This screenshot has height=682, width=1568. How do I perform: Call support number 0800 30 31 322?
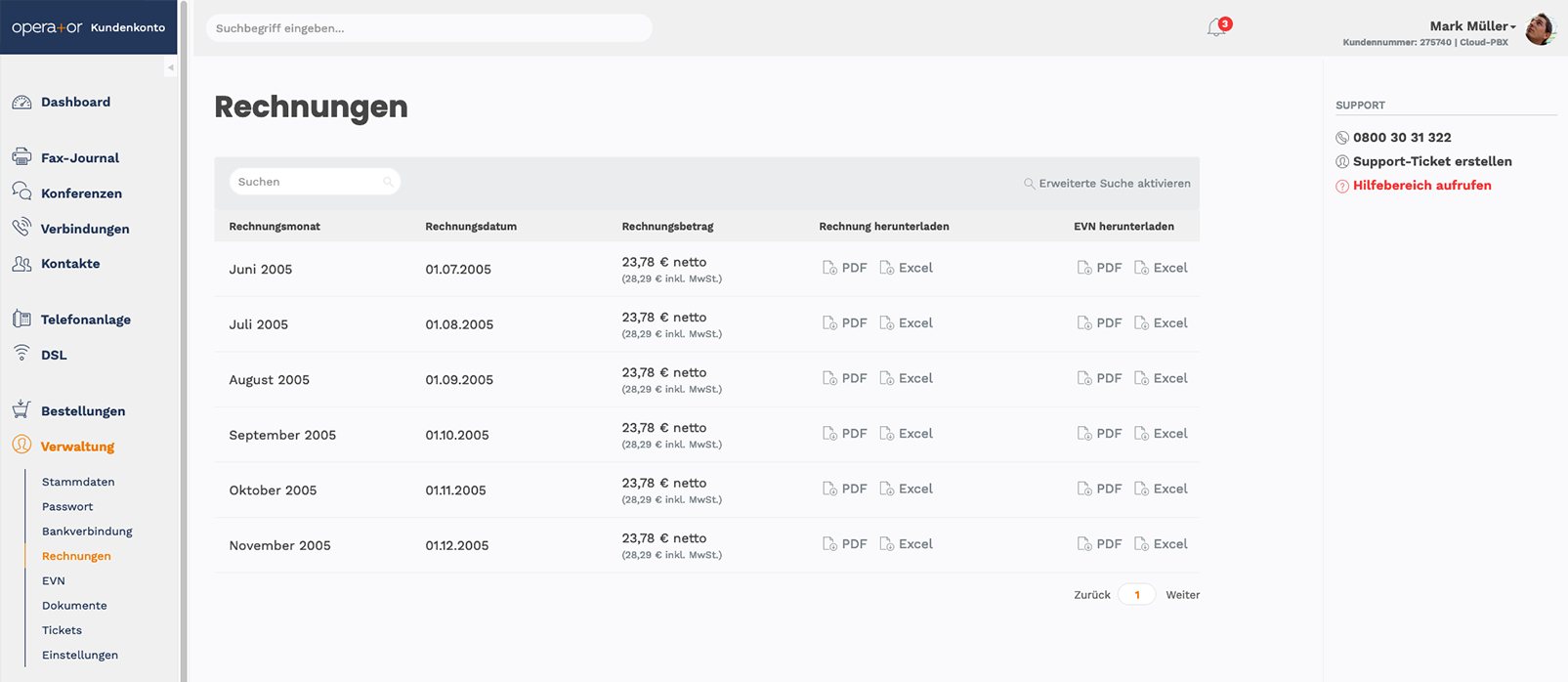(1394, 138)
